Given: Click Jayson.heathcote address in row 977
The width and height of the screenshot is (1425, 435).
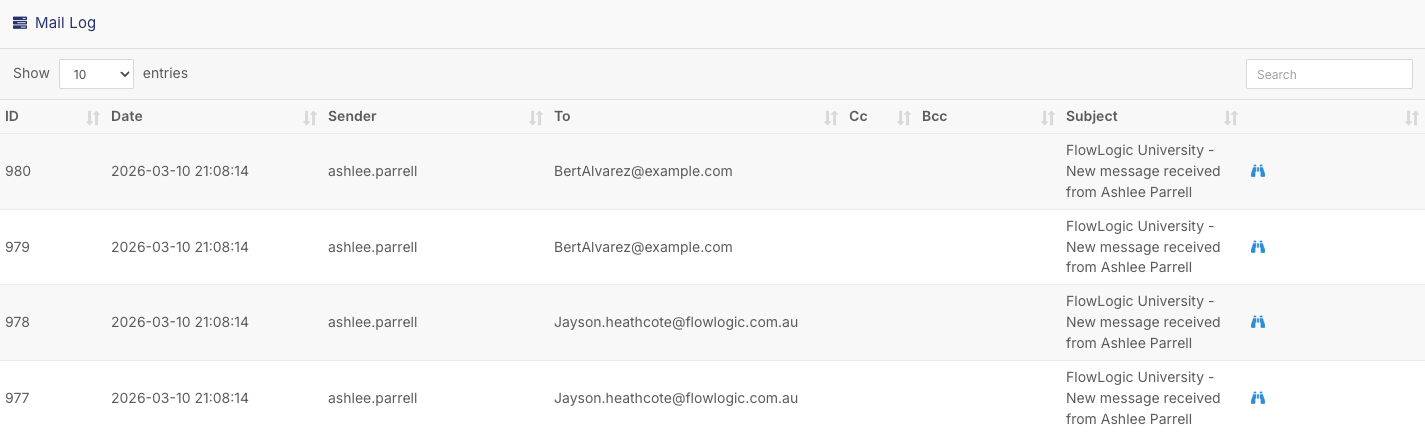Looking at the screenshot, I should pyautogui.click(x=676, y=398).
